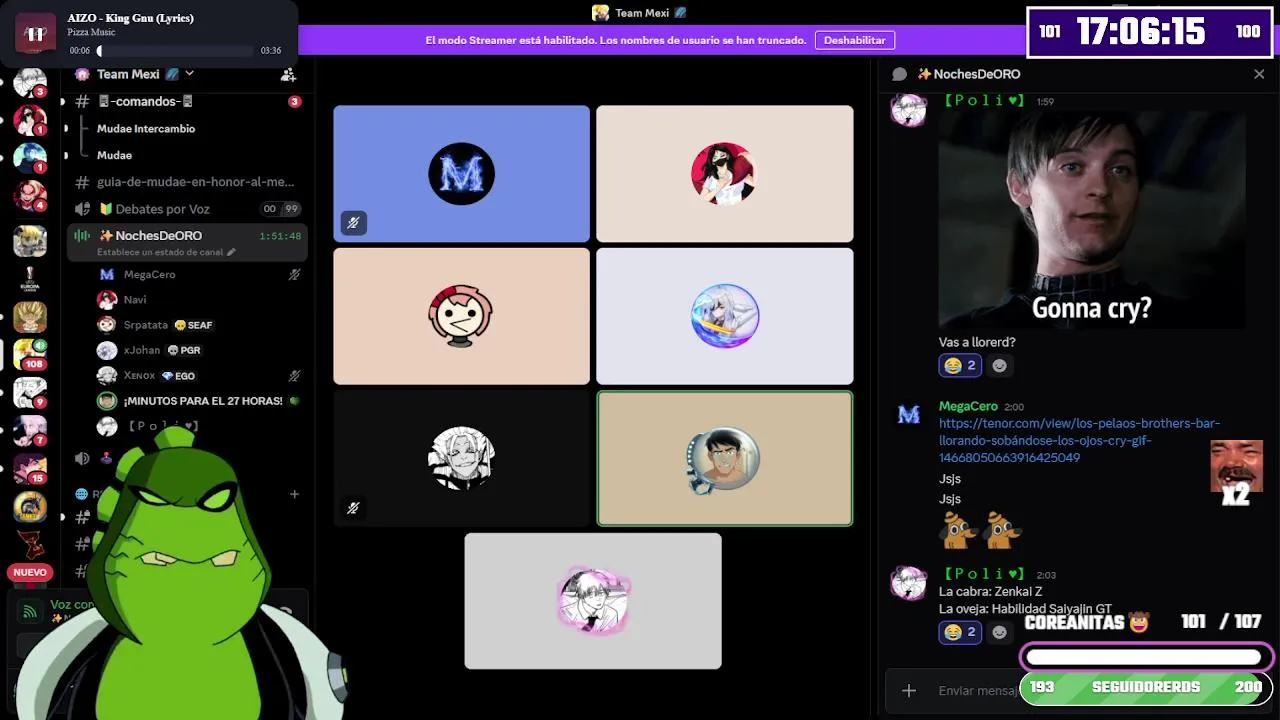Toggle the laughing reaction under Habilidad Saiyajin GT

(x=960, y=632)
